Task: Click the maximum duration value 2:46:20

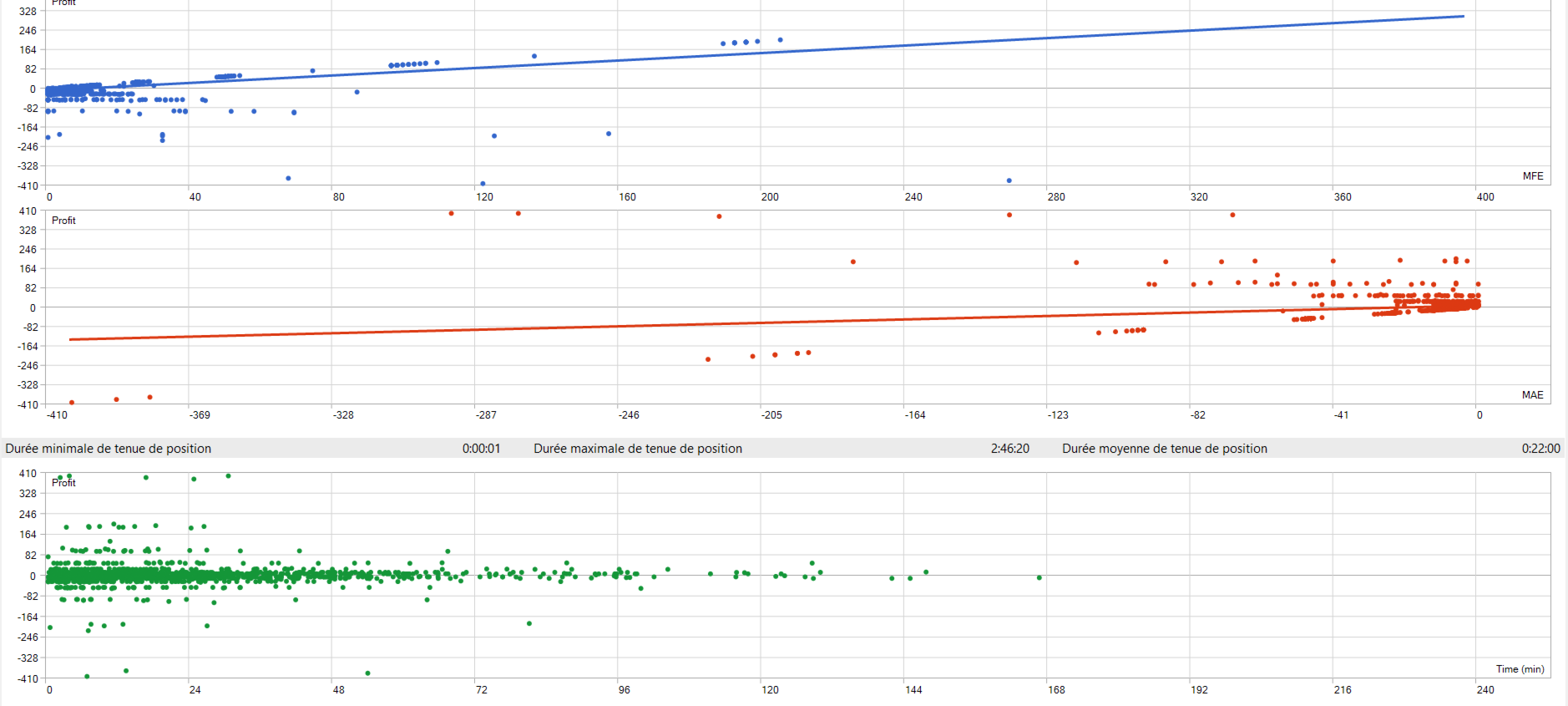Action: (x=1010, y=449)
